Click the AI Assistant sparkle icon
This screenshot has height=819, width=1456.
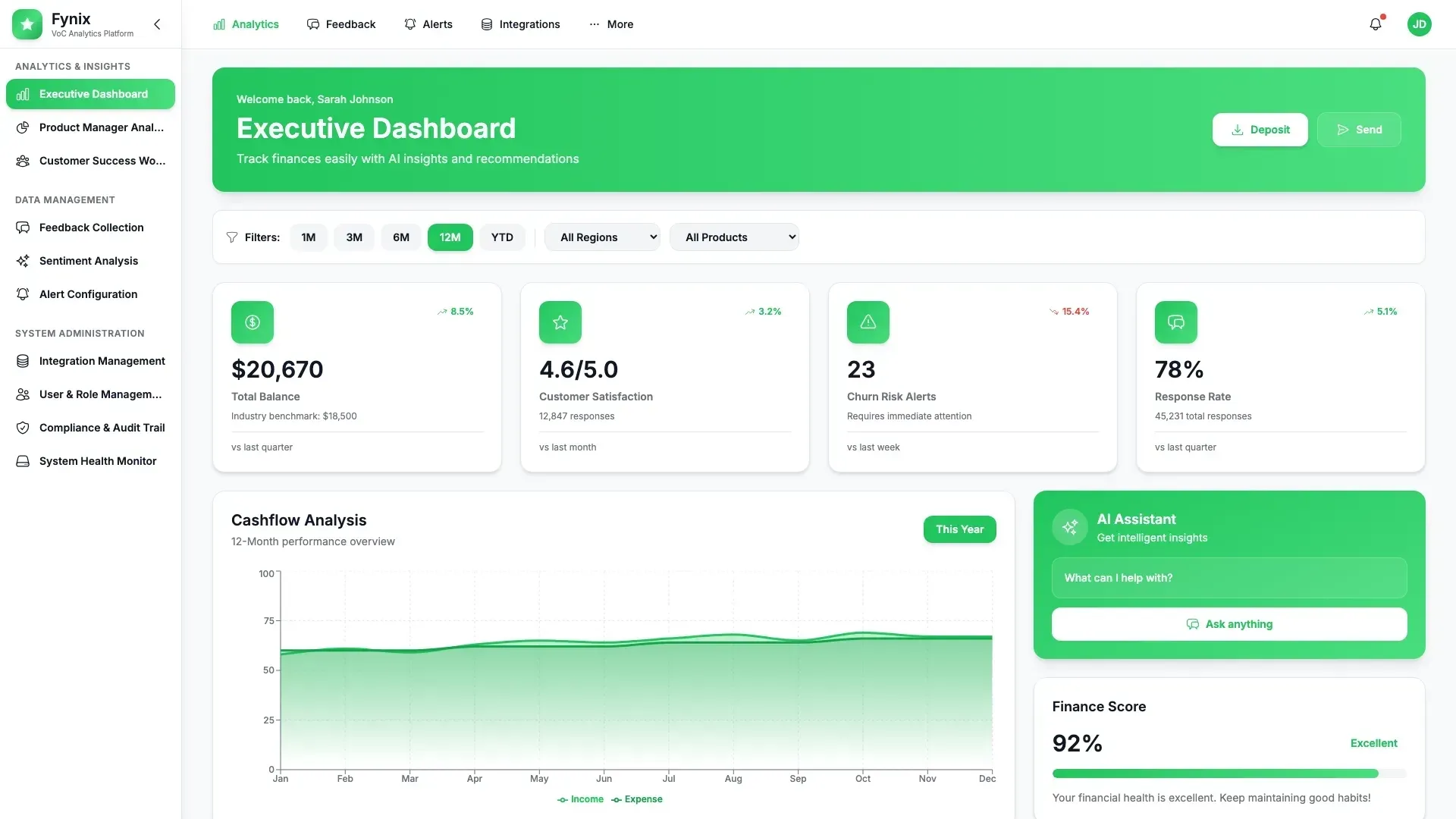(1069, 527)
